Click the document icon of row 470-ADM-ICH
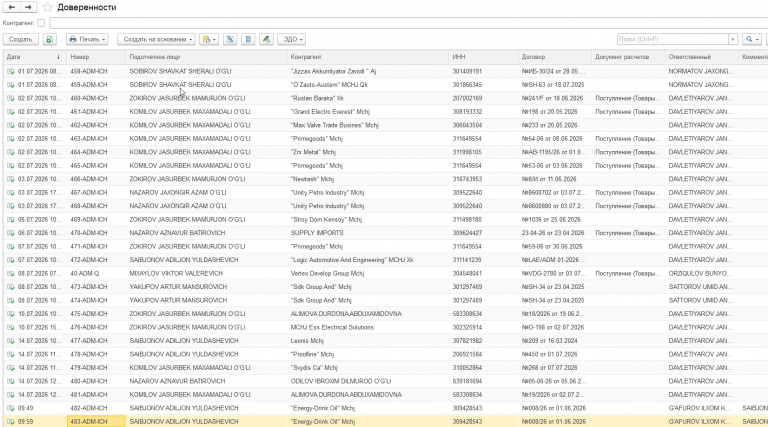 coord(11,233)
